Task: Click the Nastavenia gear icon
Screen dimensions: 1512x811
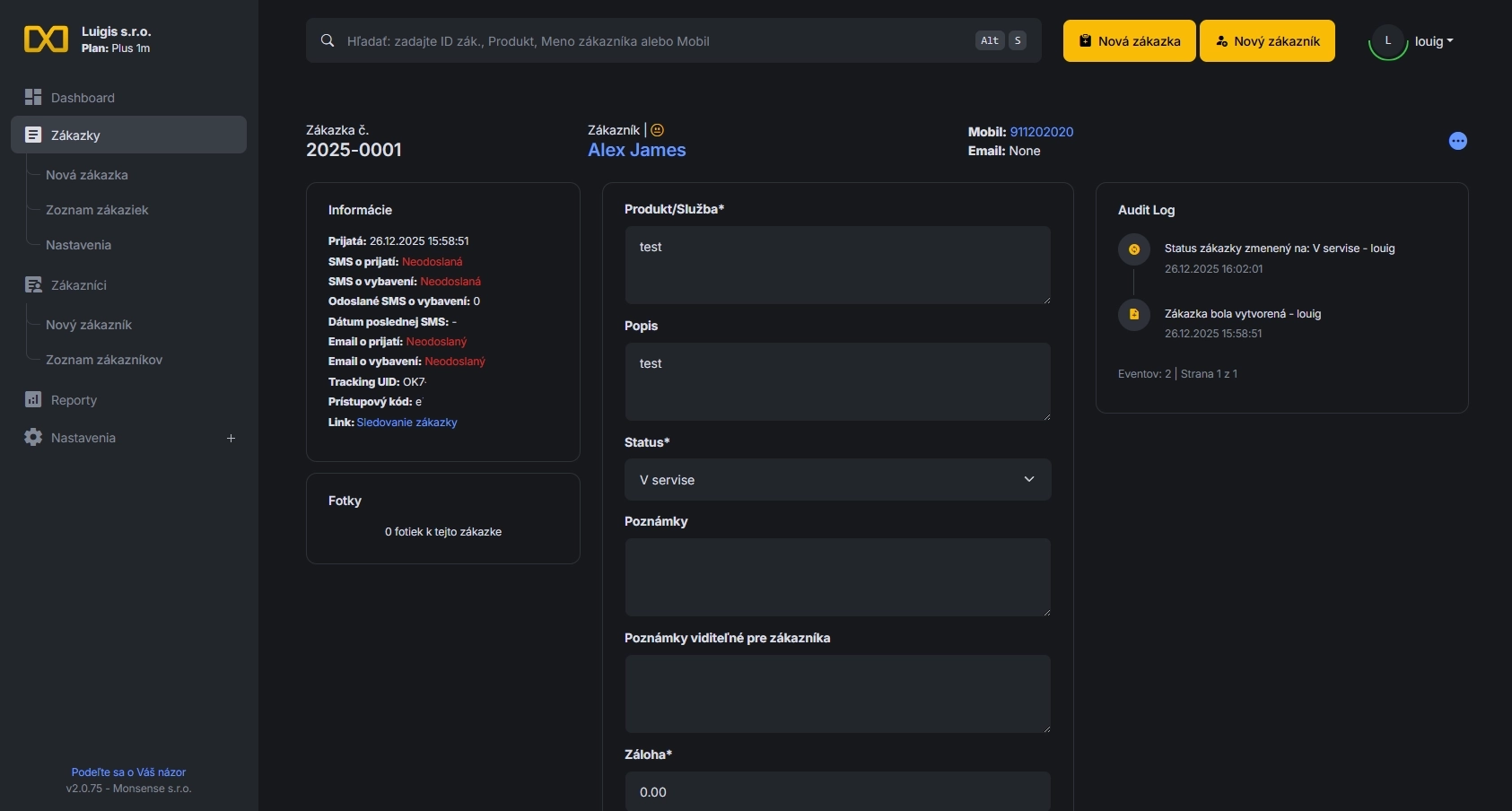Action: 33,437
